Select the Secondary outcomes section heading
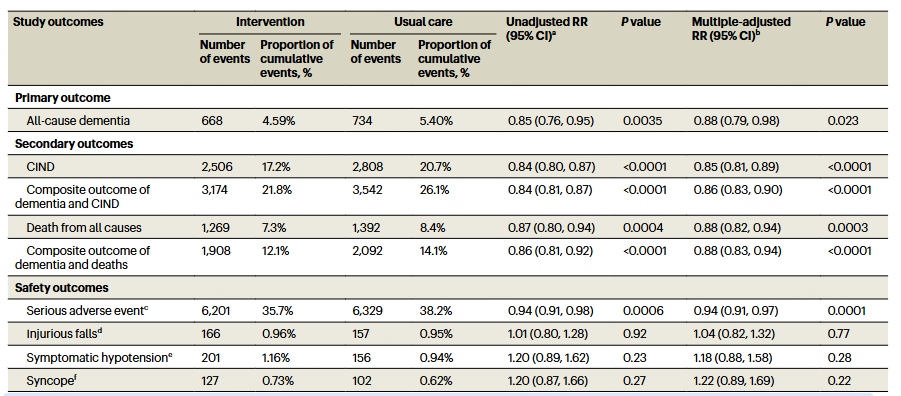901x396 pixels. [x=73, y=144]
